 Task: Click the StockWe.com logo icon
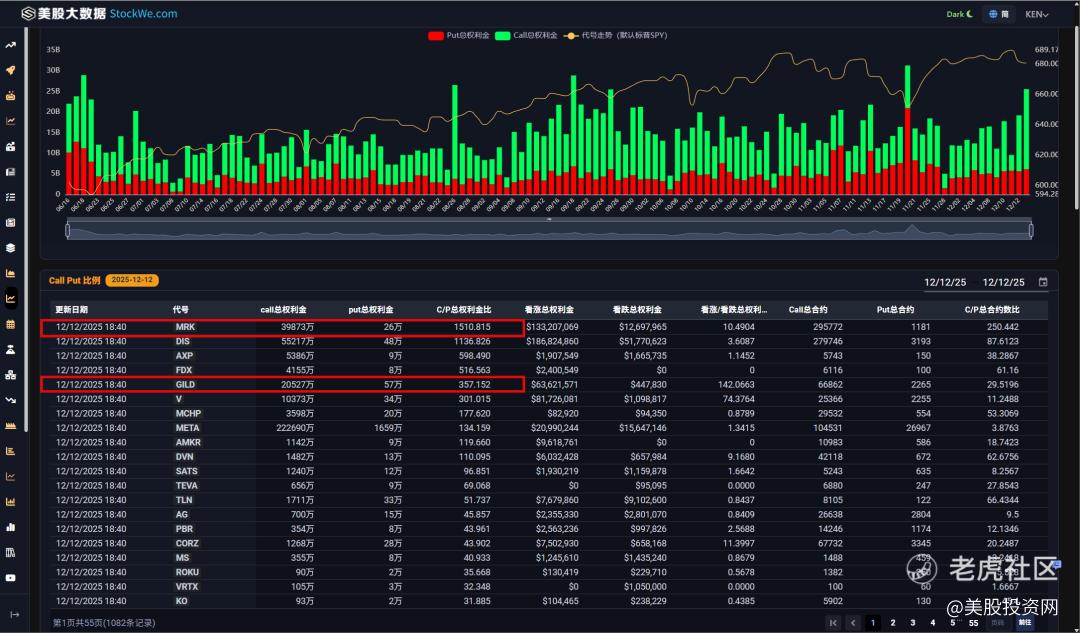pos(27,13)
